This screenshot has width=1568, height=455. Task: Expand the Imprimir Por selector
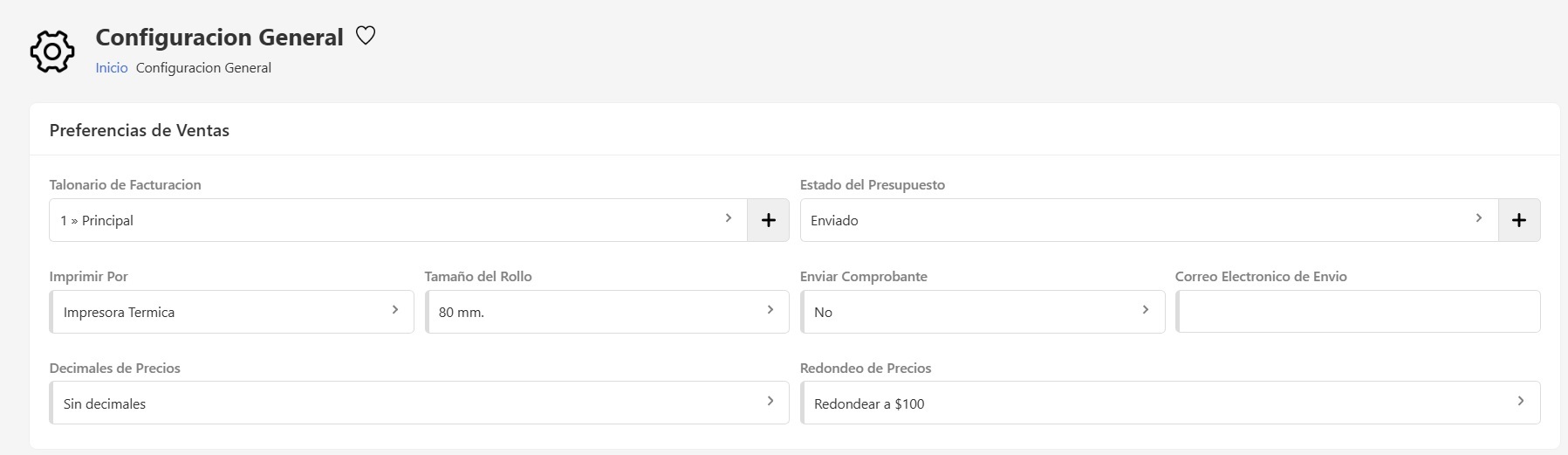pyautogui.click(x=231, y=312)
